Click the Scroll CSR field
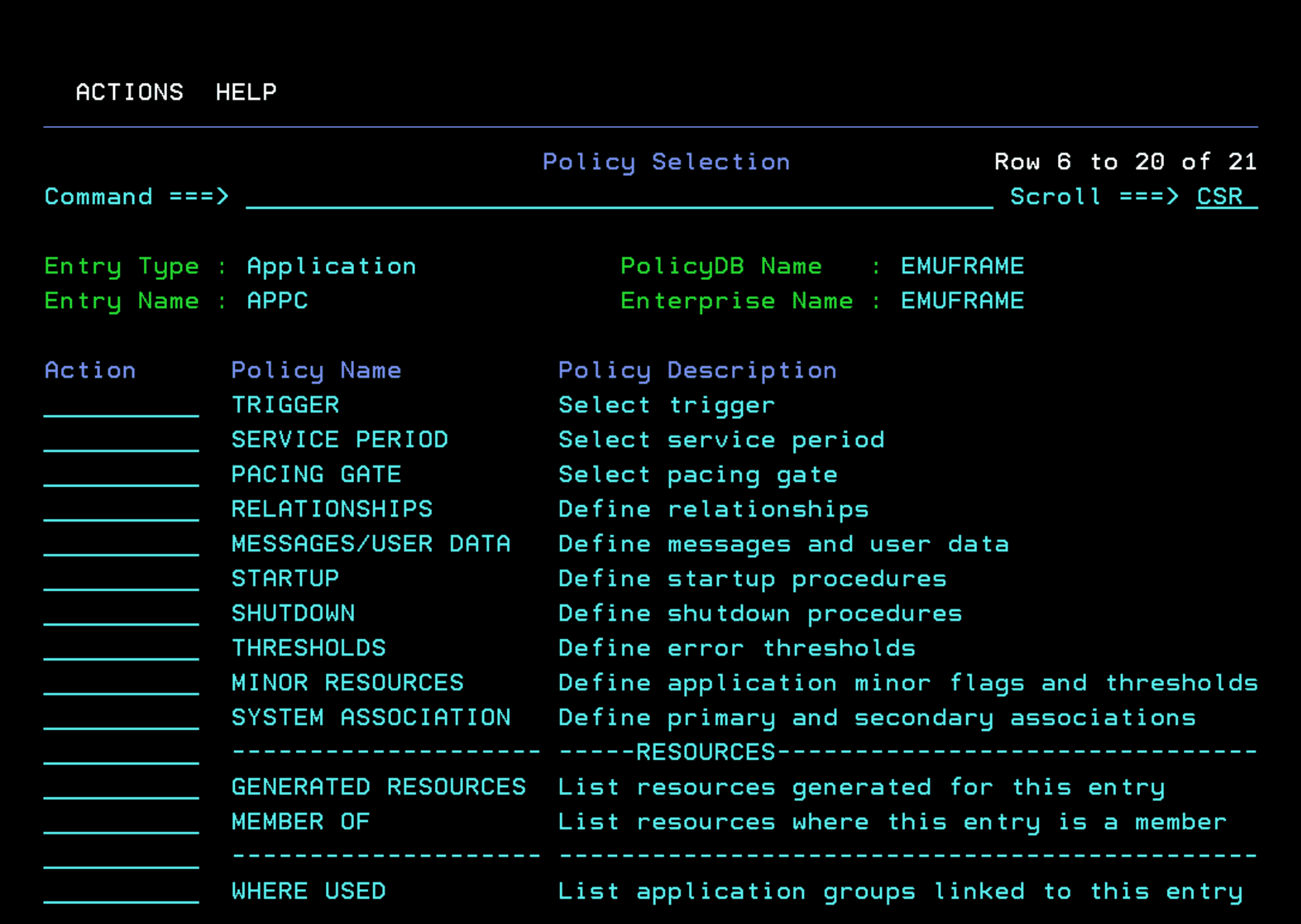This screenshot has width=1301, height=924. coord(1225,197)
